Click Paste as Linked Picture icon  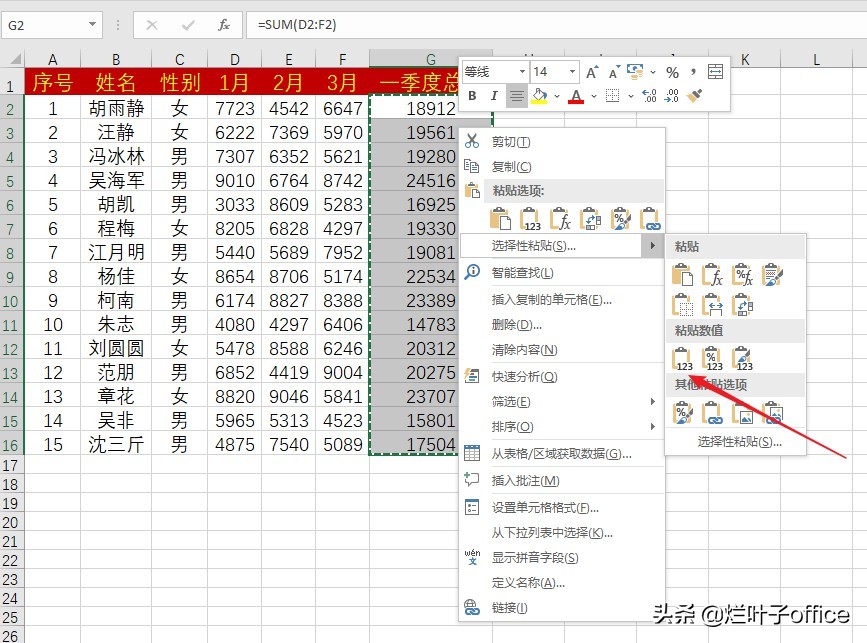coord(772,412)
